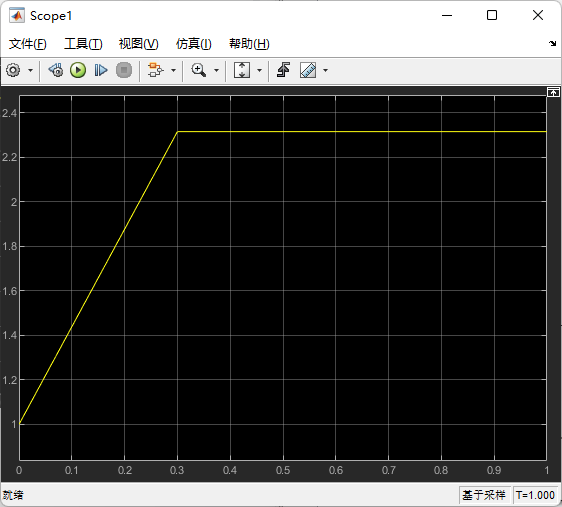Open the axes scaling options dropdown
The height and width of the screenshot is (507, 562).
coord(259,70)
